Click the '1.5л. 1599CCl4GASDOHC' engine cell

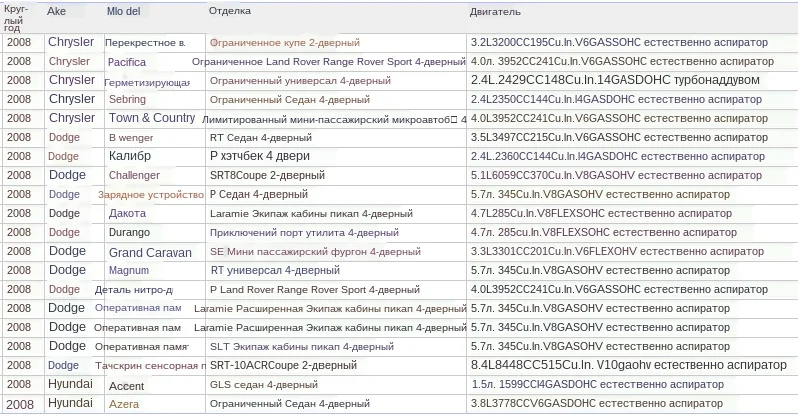597,384
